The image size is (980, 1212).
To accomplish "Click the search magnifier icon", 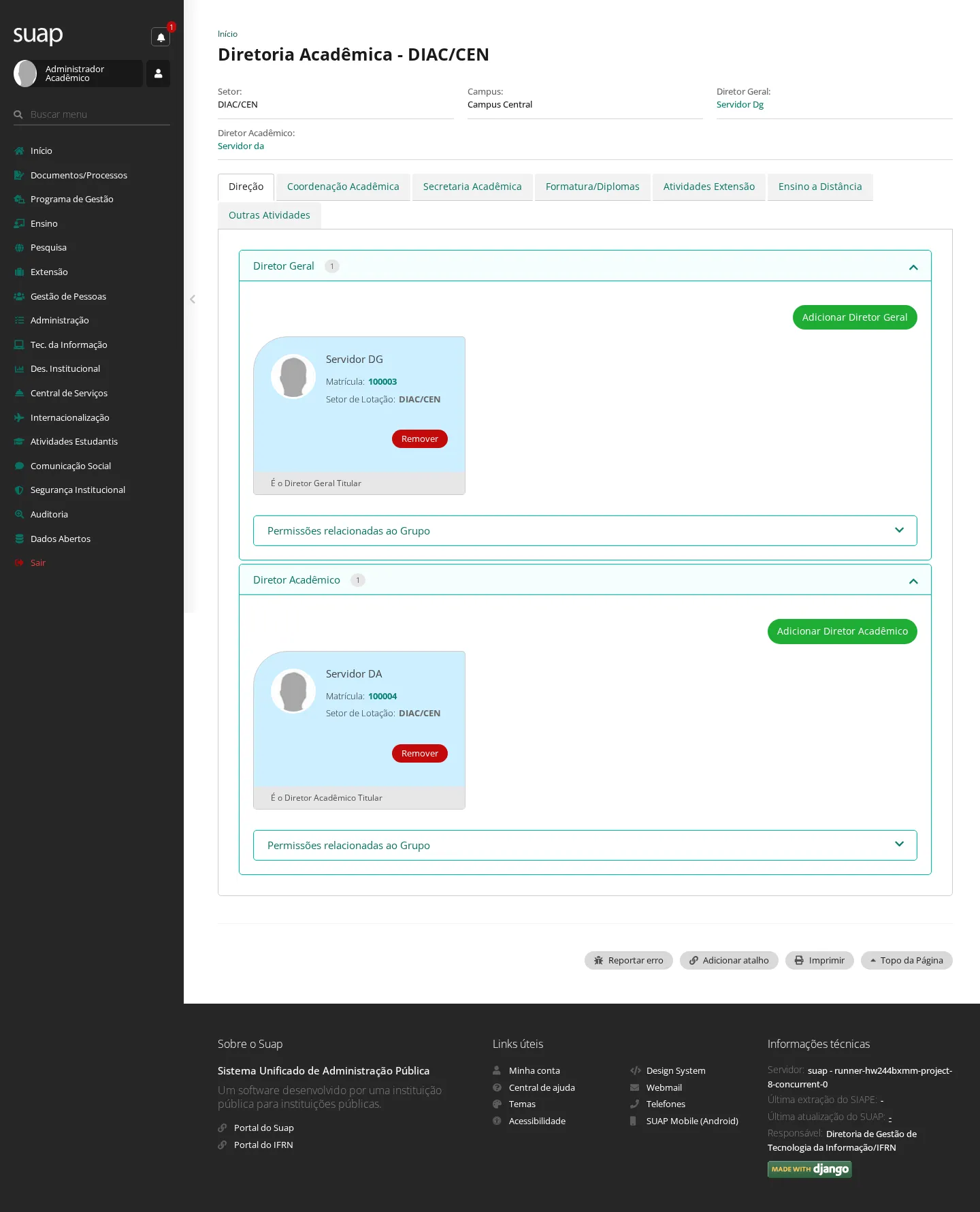I will (18, 114).
